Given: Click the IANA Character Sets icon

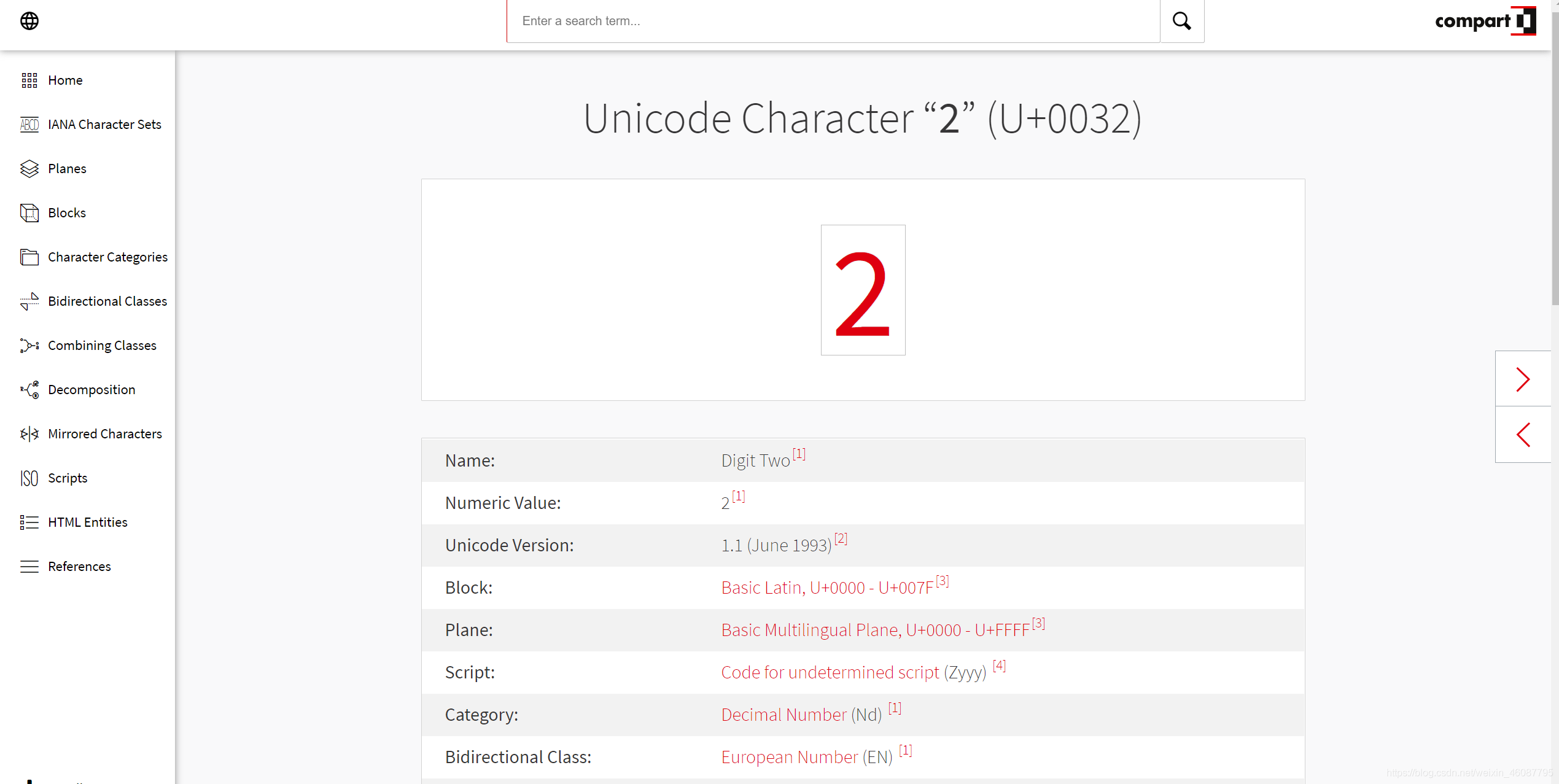Looking at the screenshot, I should 29,124.
